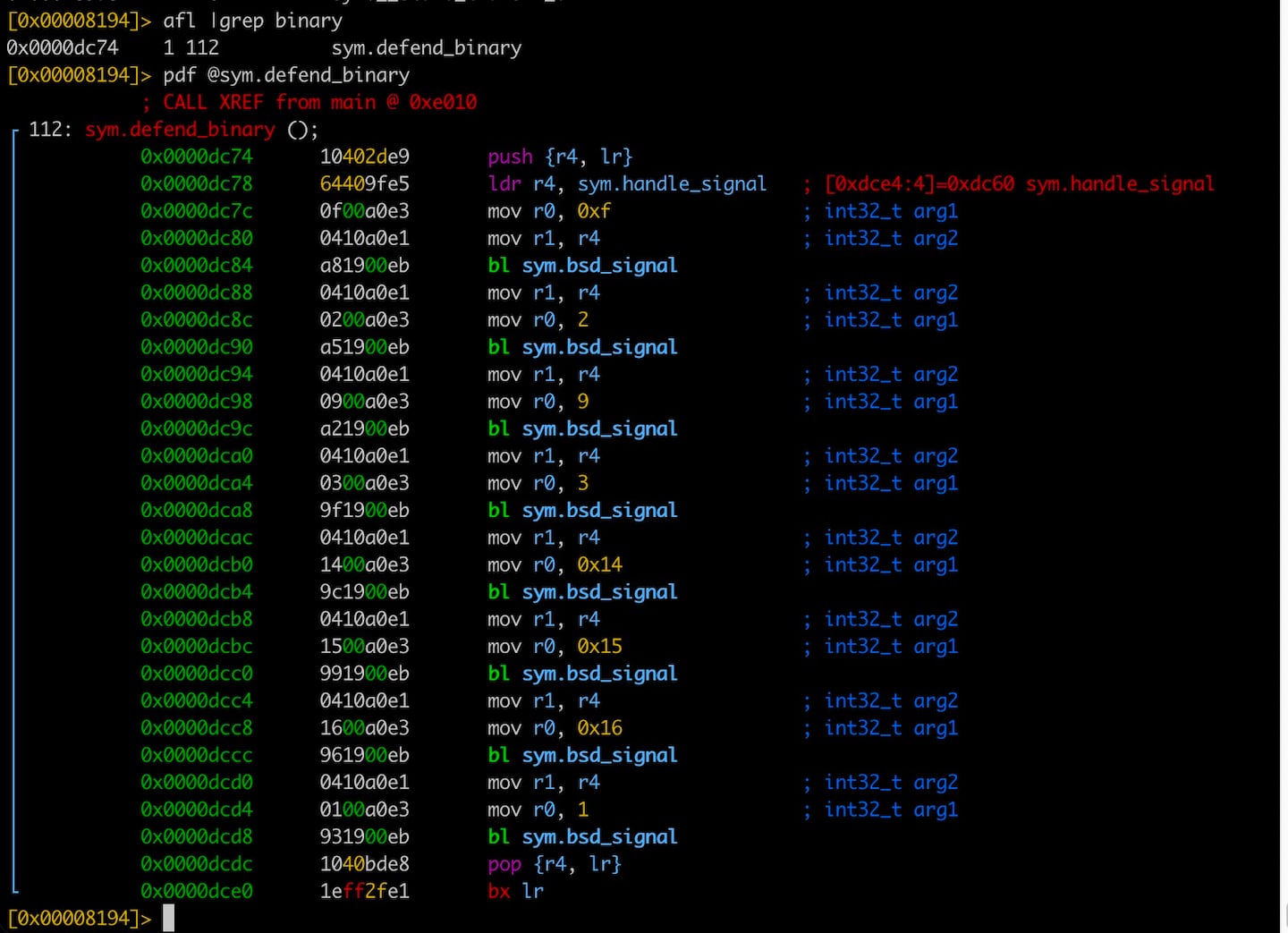Click the opcode bytes 9c1900eb
1288x933 pixels.
[364, 592]
